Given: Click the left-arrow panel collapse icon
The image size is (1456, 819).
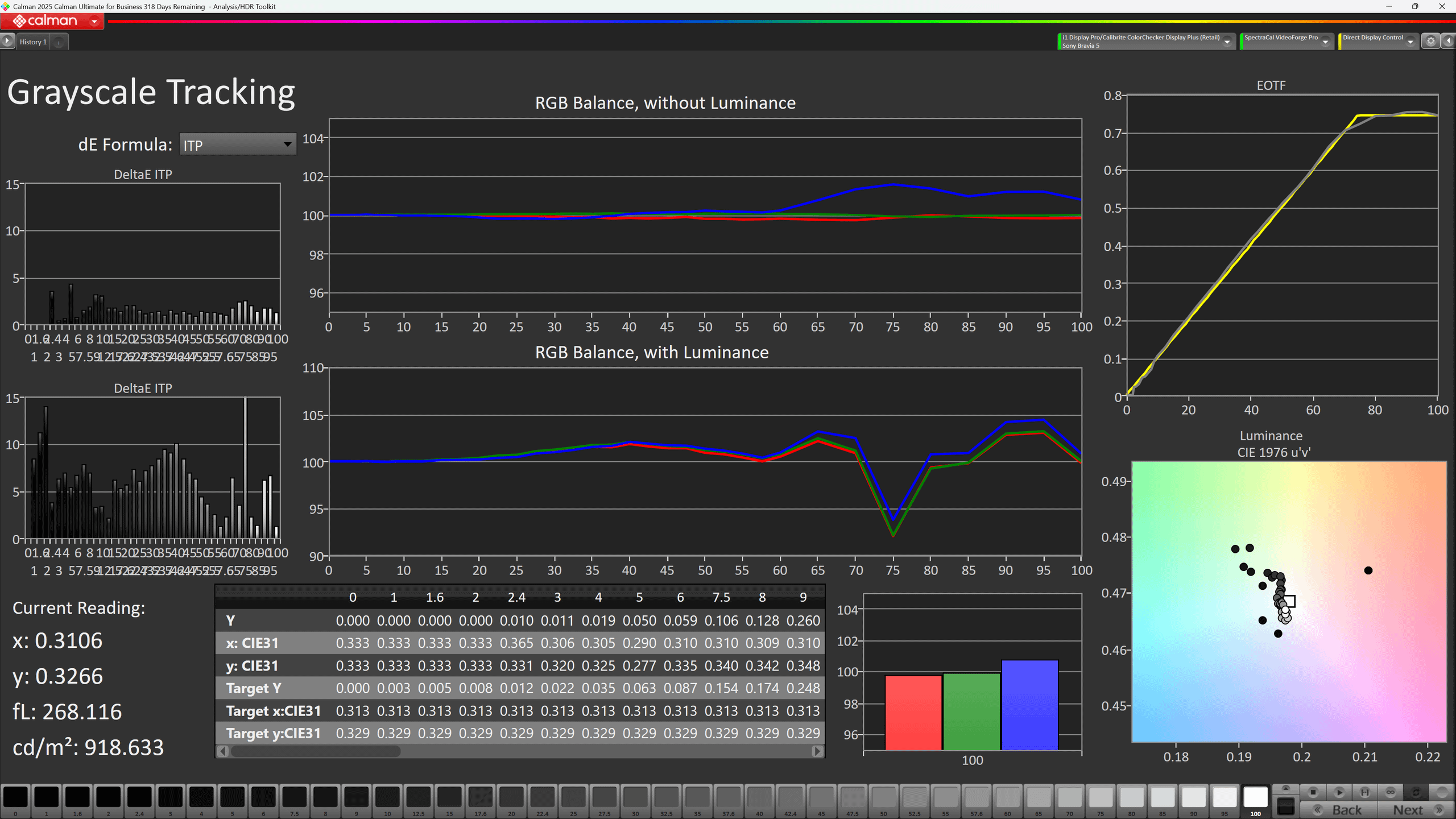Looking at the screenshot, I should [1448, 41].
